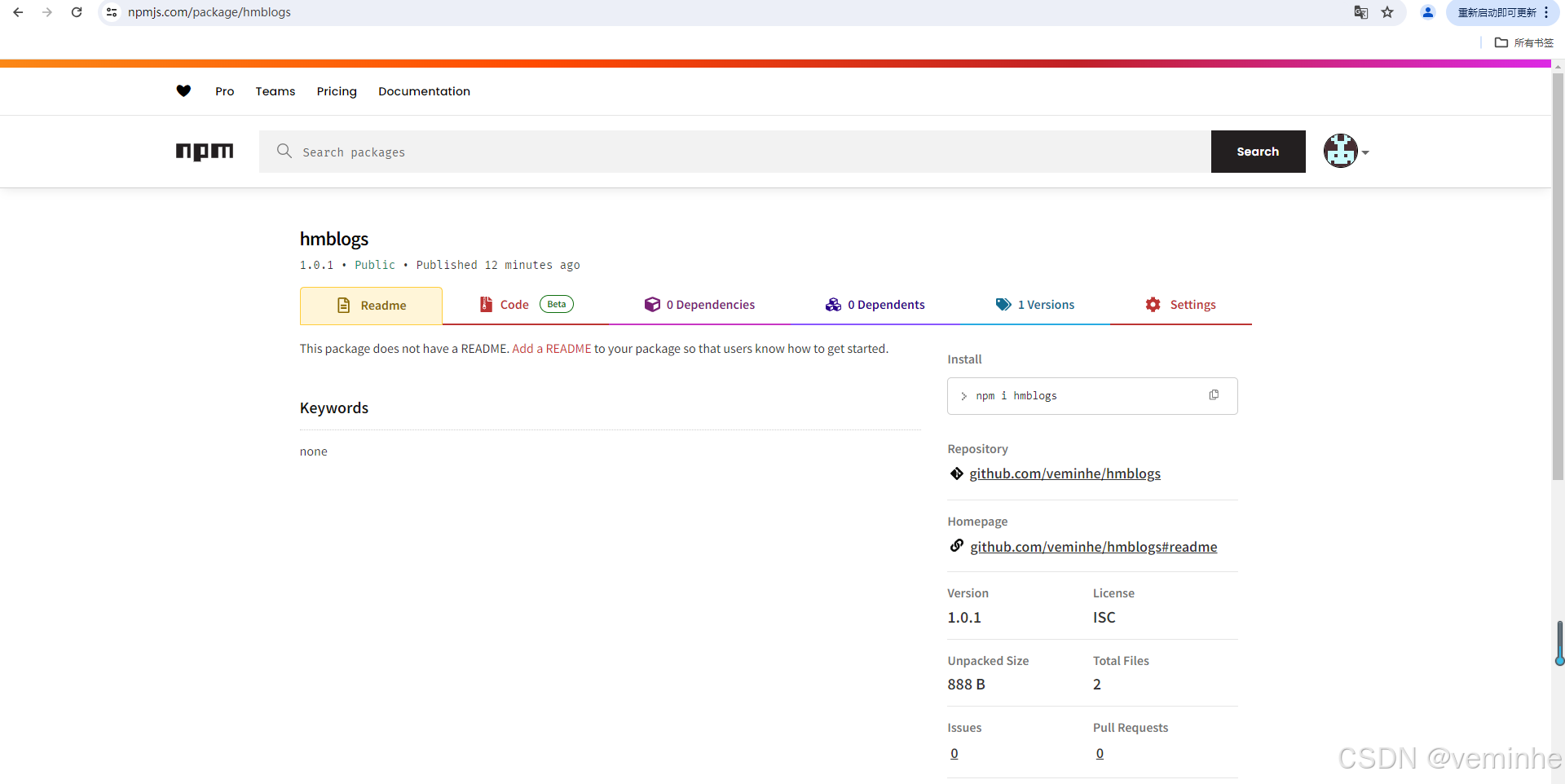Reload the page with refresh icon
The height and width of the screenshot is (784, 1565).
click(77, 12)
